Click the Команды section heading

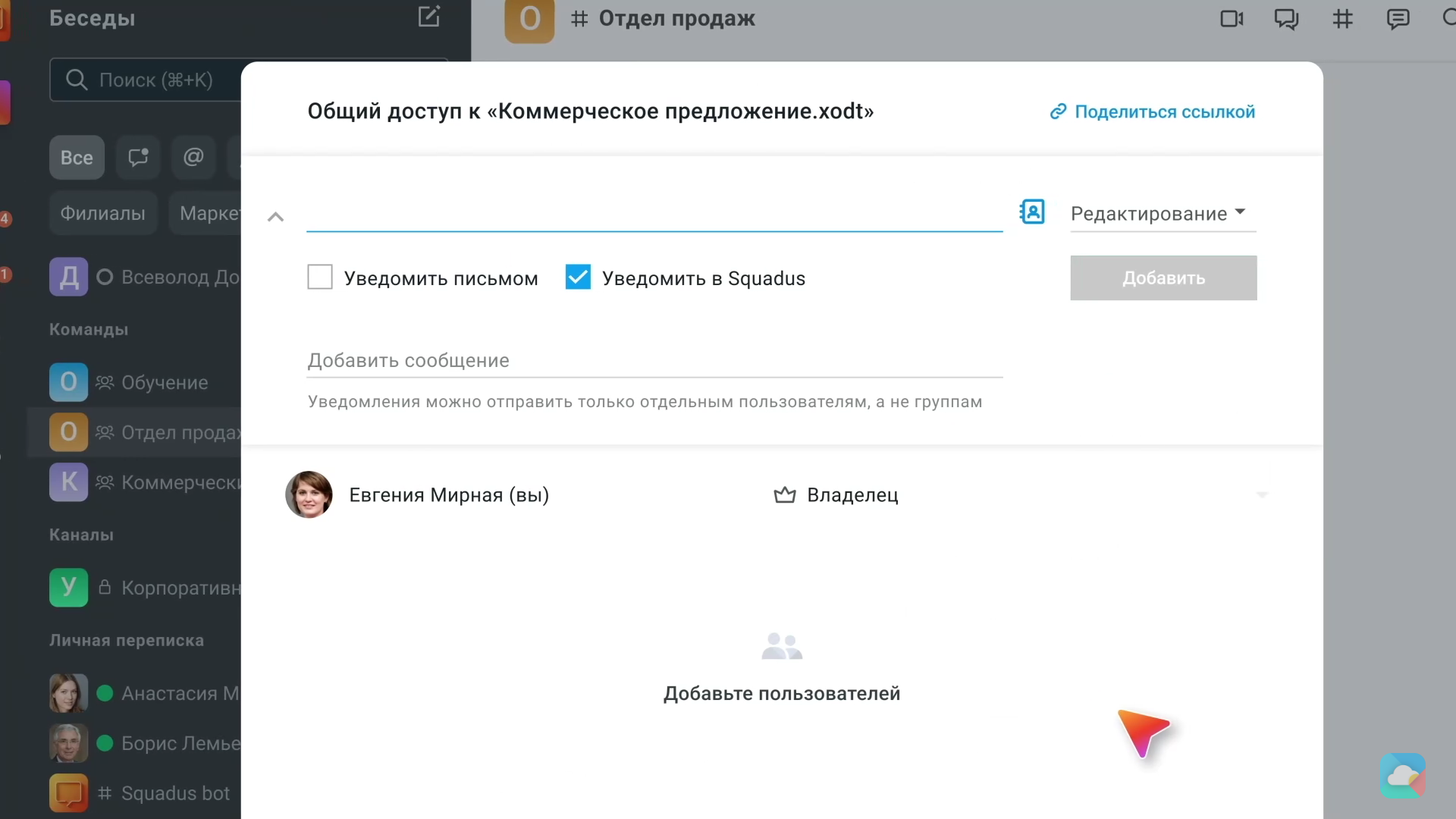(89, 330)
